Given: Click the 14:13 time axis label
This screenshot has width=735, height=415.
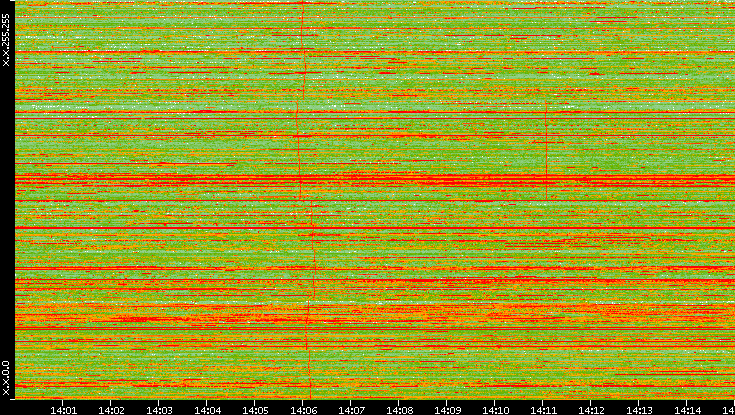Looking at the screenshot, I should point(639,410).
